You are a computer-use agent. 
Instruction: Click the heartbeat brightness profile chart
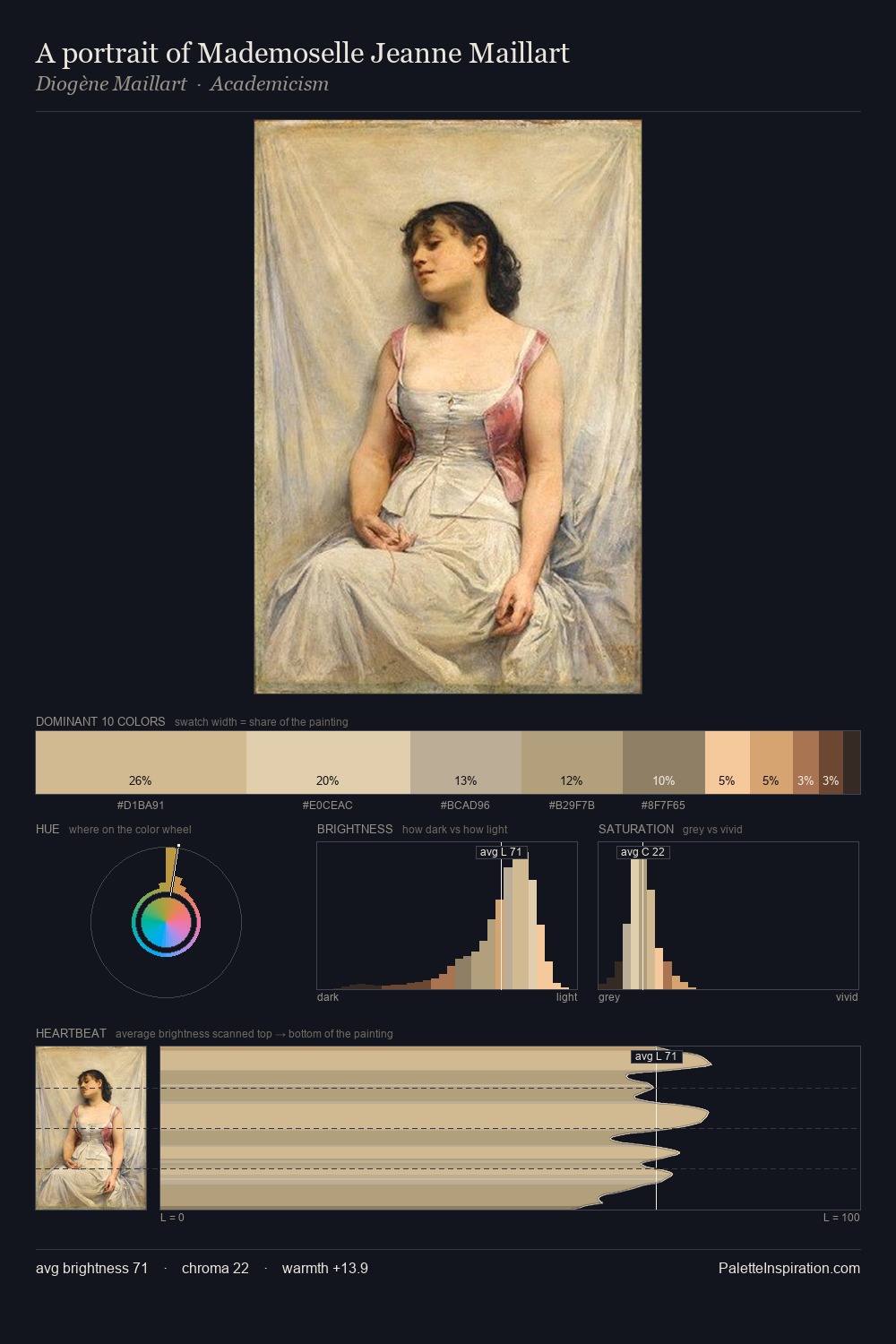(510, 1128)
